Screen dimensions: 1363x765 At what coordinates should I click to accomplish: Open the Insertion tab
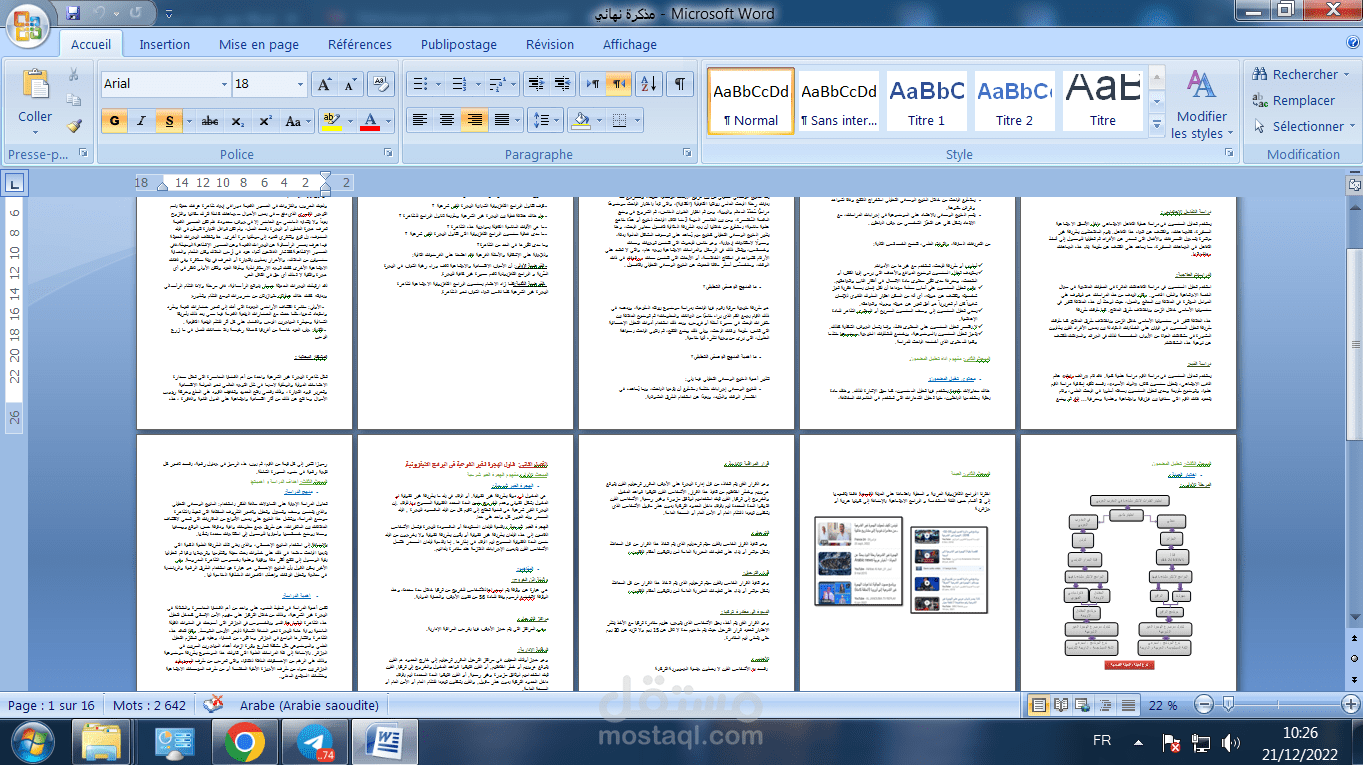(165, 44)
